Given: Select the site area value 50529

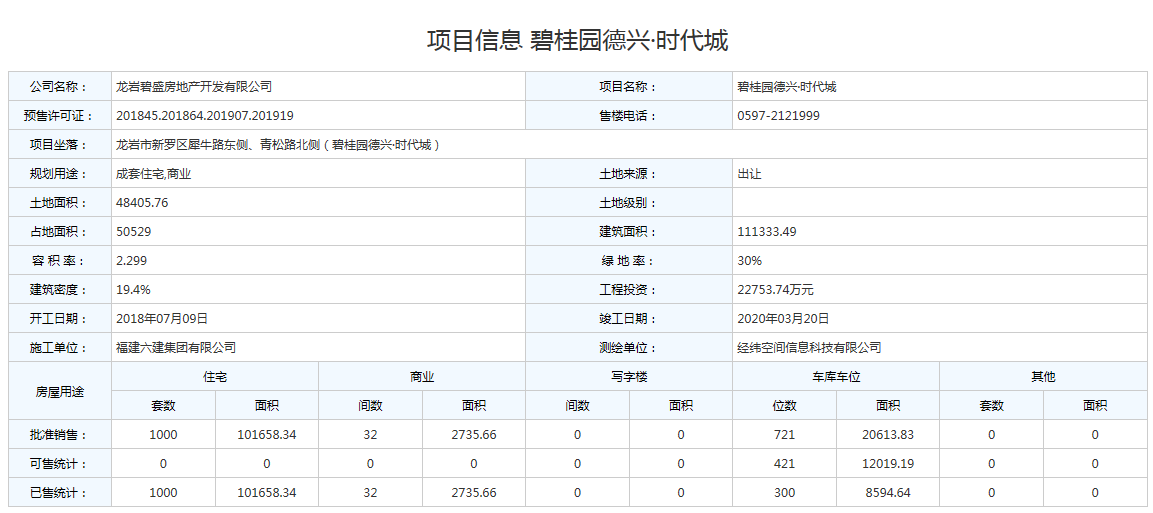Looking at the screenshot, I should click(x=134, y=232).
